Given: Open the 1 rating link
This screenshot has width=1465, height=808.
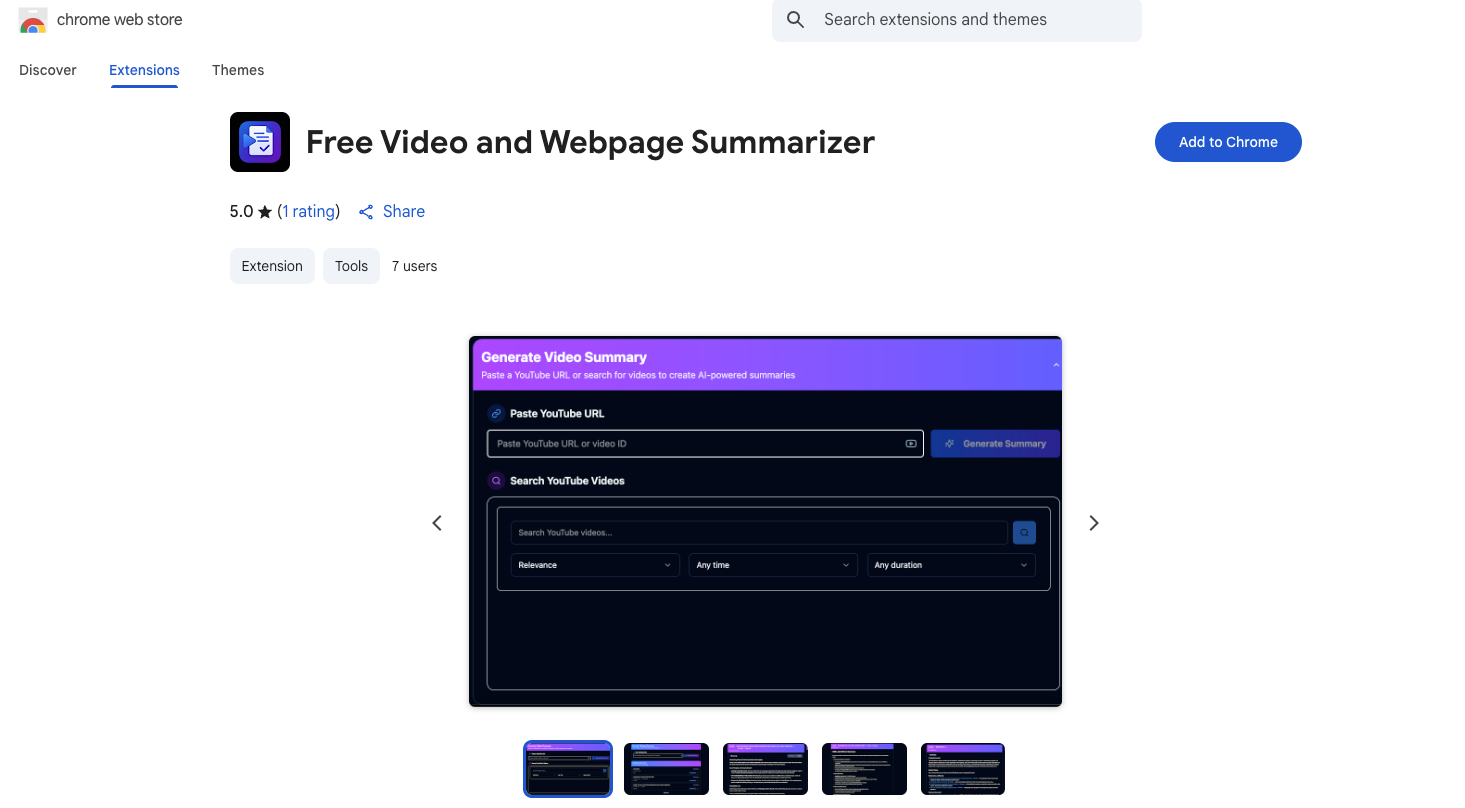Looking at the screenshot, I should (x=308, y=212).
